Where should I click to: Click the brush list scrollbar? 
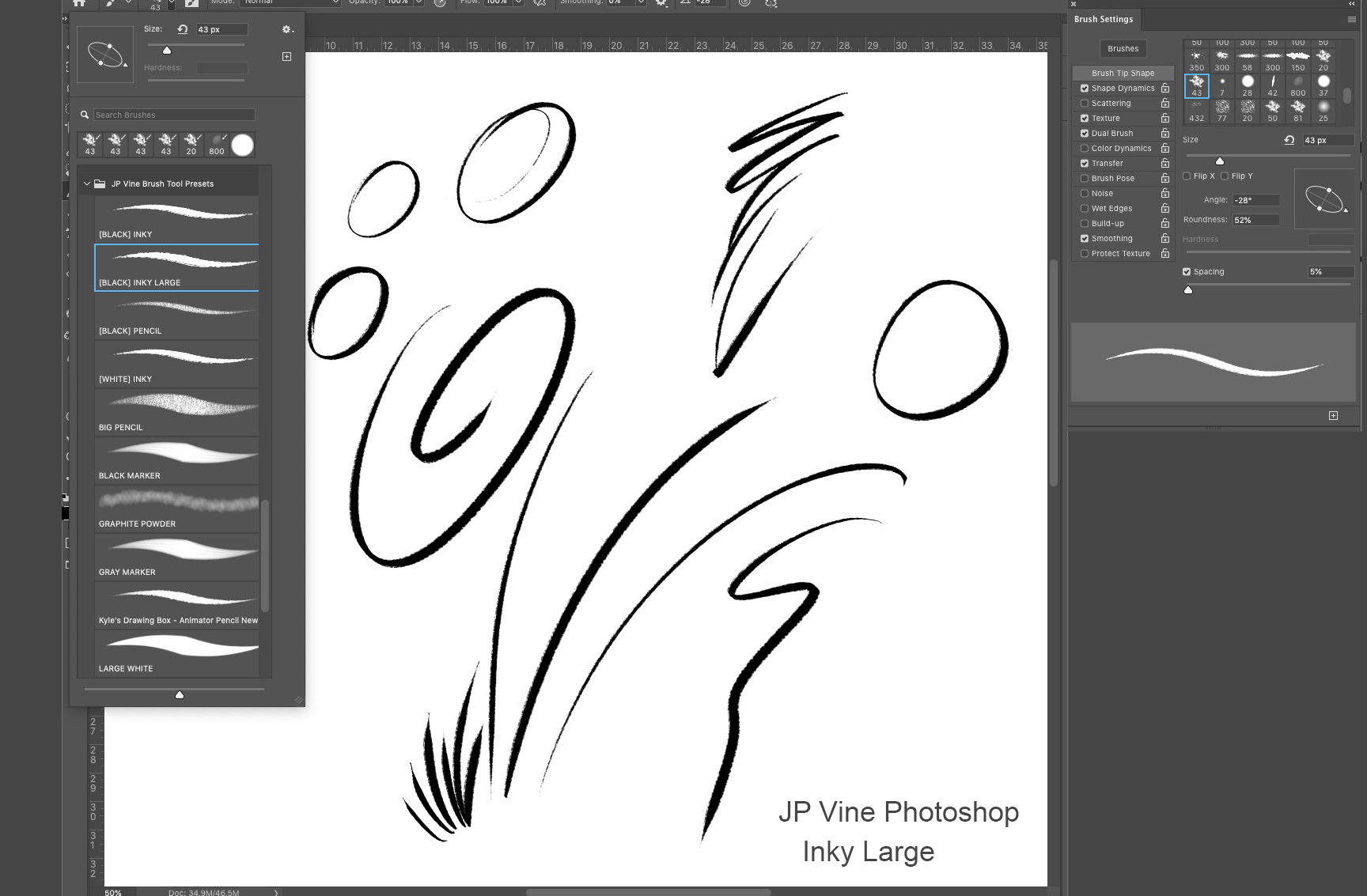pyautogui.click(x=265, y=555)
